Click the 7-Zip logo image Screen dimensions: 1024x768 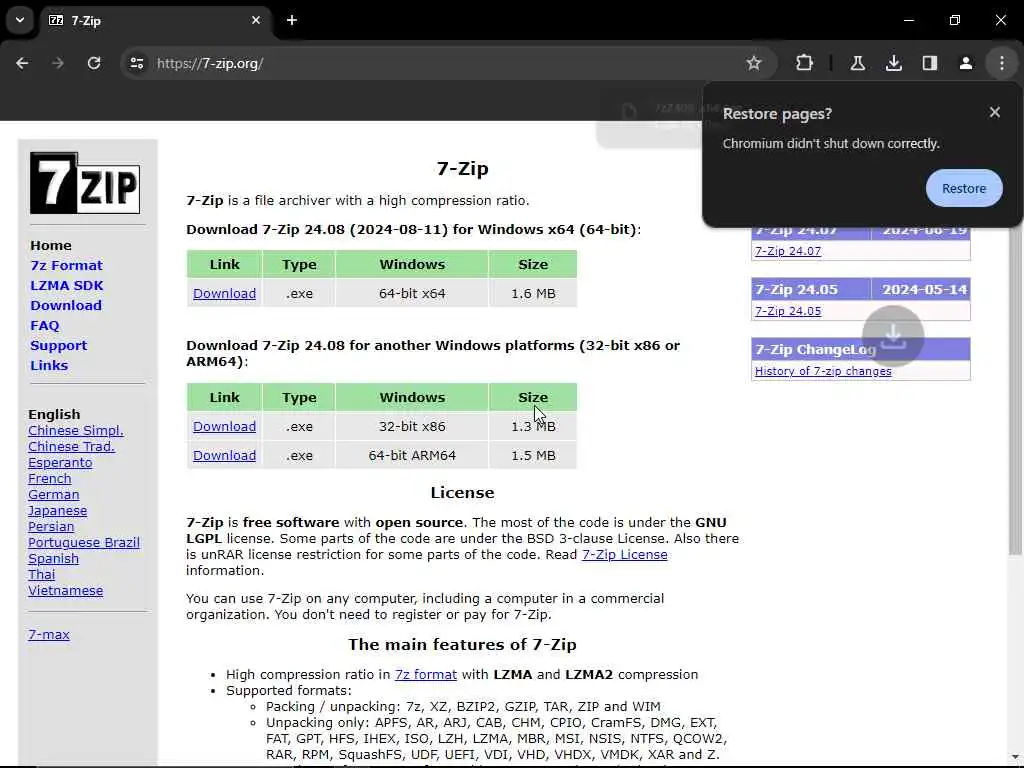click(85, 183)
